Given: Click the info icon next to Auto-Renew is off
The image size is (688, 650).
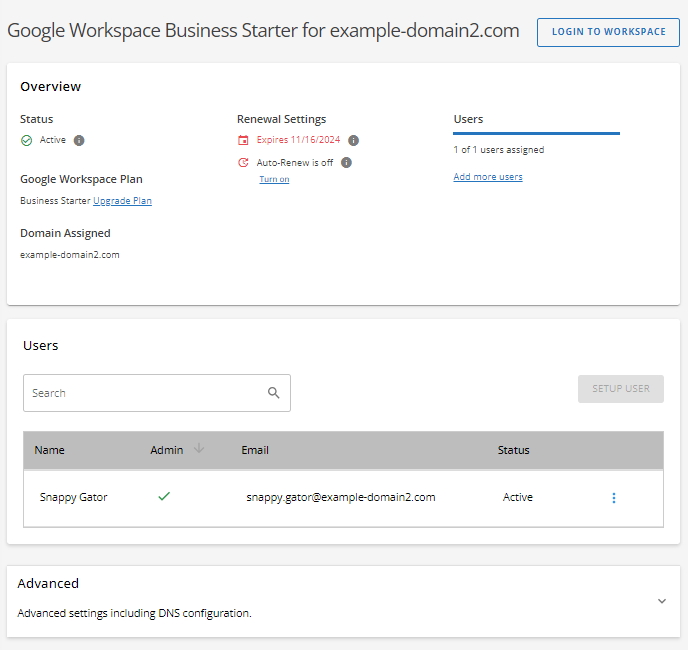Looking at the screenshot, I should 346,163.
